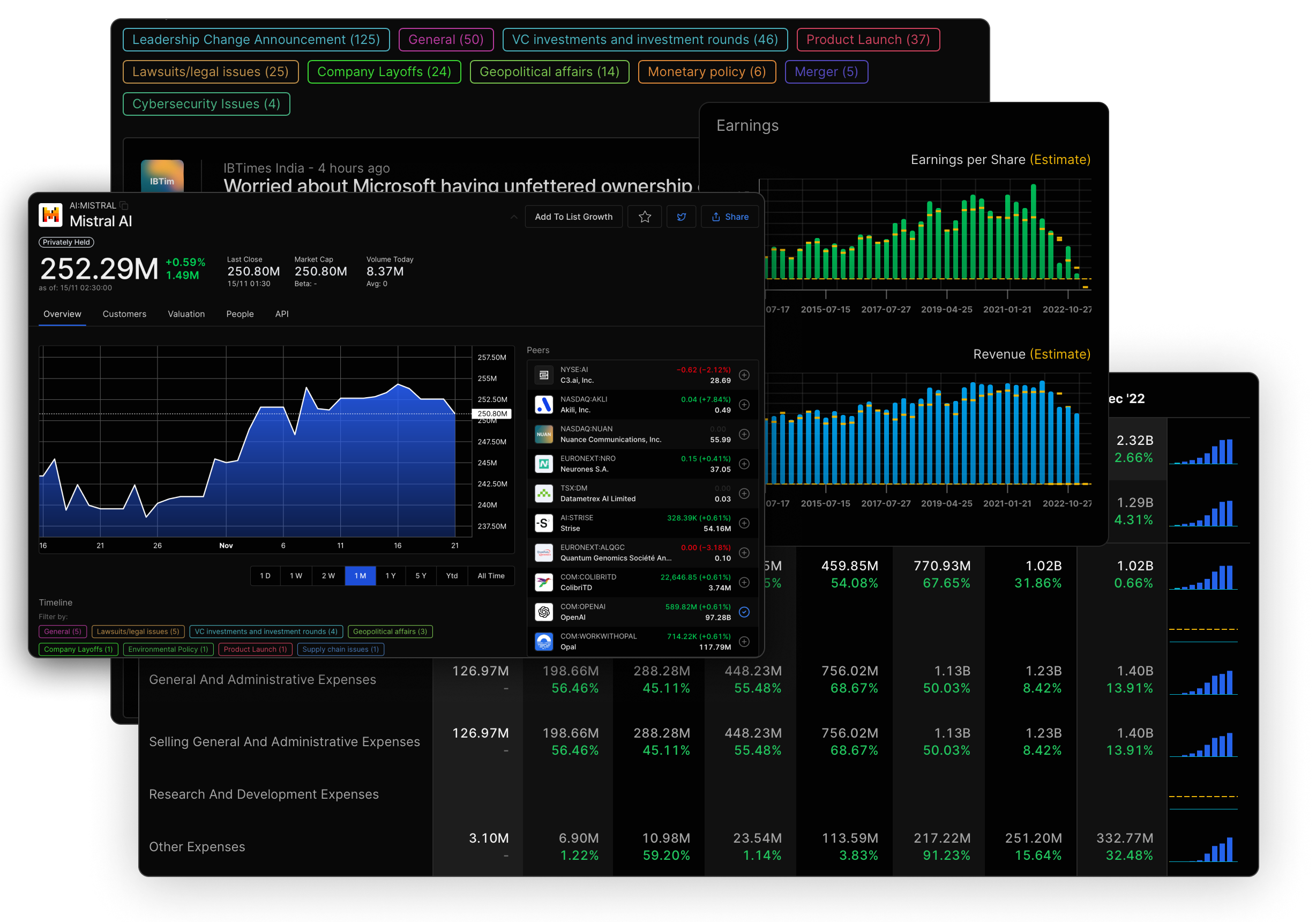1316x922 pixels.
Task: Click the Nuance company logo icon
Action: (544, 434)
